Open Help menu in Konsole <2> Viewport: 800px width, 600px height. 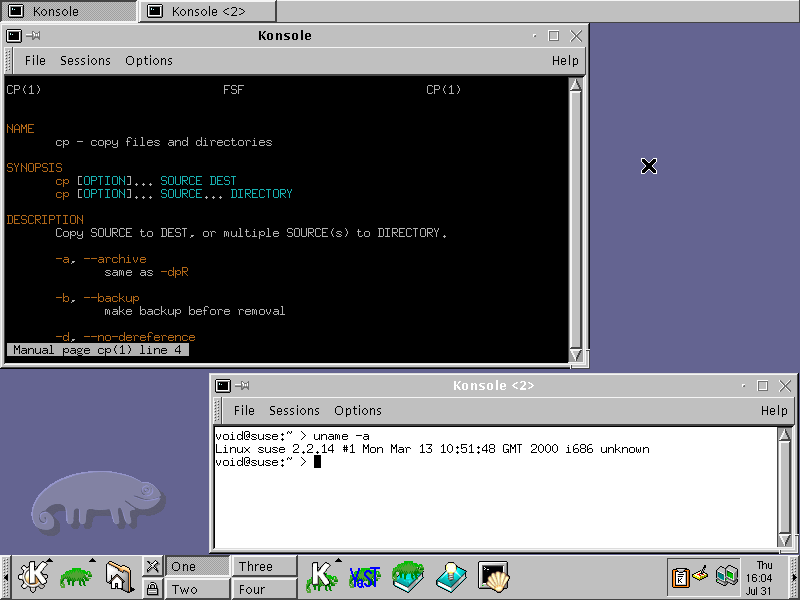tap(774, 410)
